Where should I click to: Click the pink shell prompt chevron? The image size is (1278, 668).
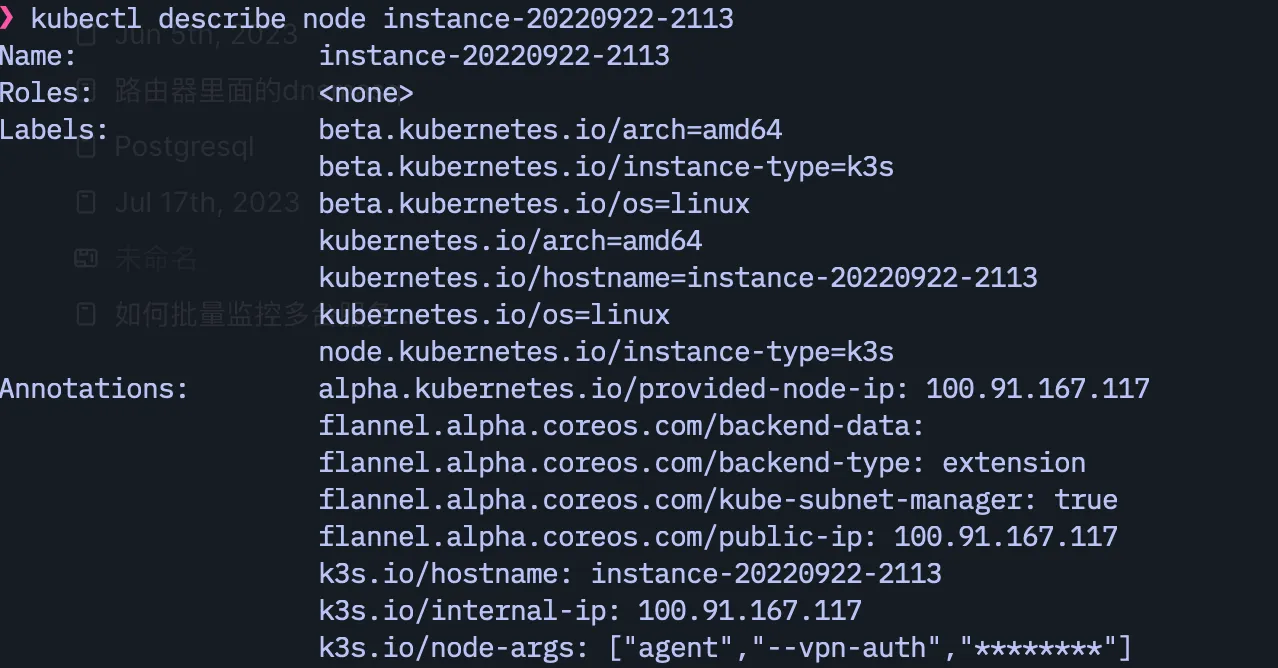(x=7, y=19)
